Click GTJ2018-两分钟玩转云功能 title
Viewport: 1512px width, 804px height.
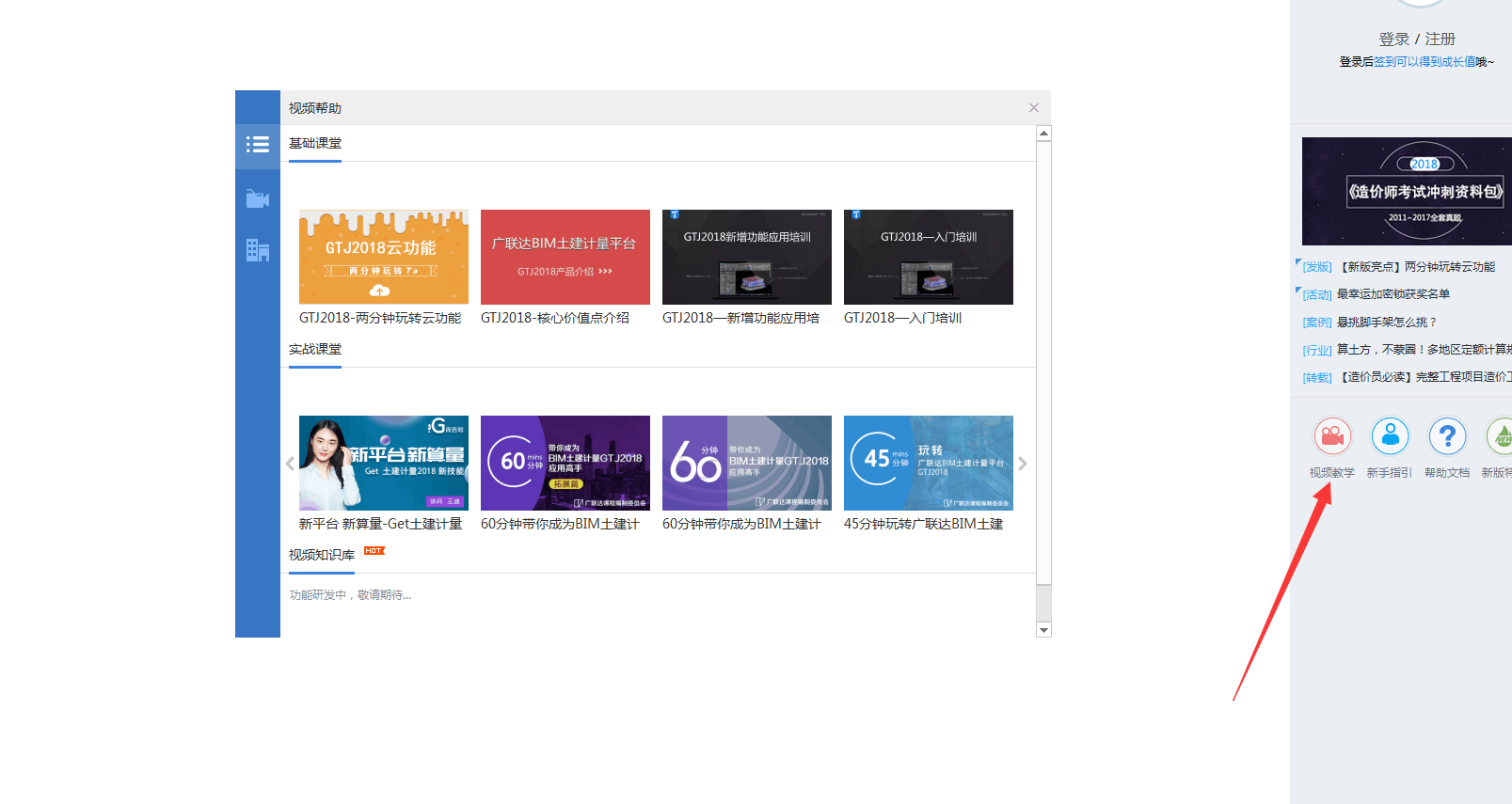pos(380,318)
